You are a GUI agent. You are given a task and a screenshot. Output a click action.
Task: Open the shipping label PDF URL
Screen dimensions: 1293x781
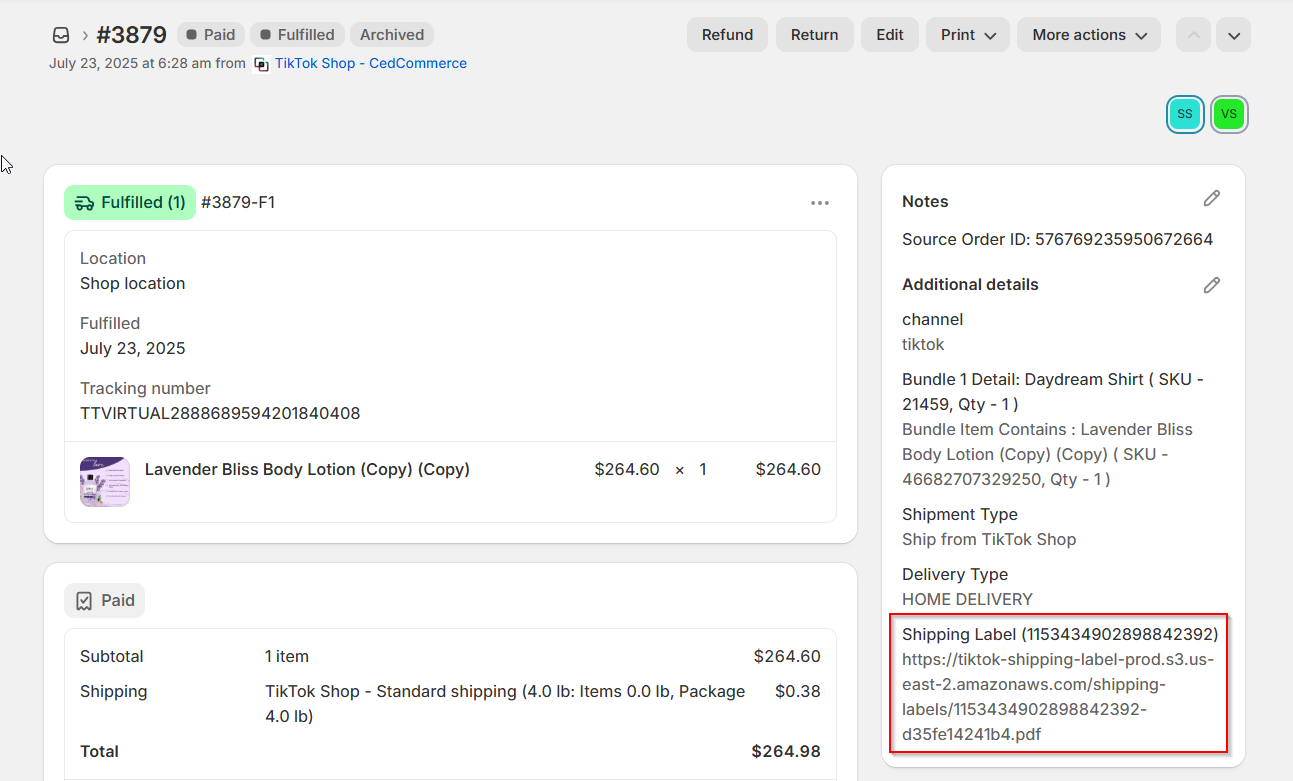click(1058, 697)
